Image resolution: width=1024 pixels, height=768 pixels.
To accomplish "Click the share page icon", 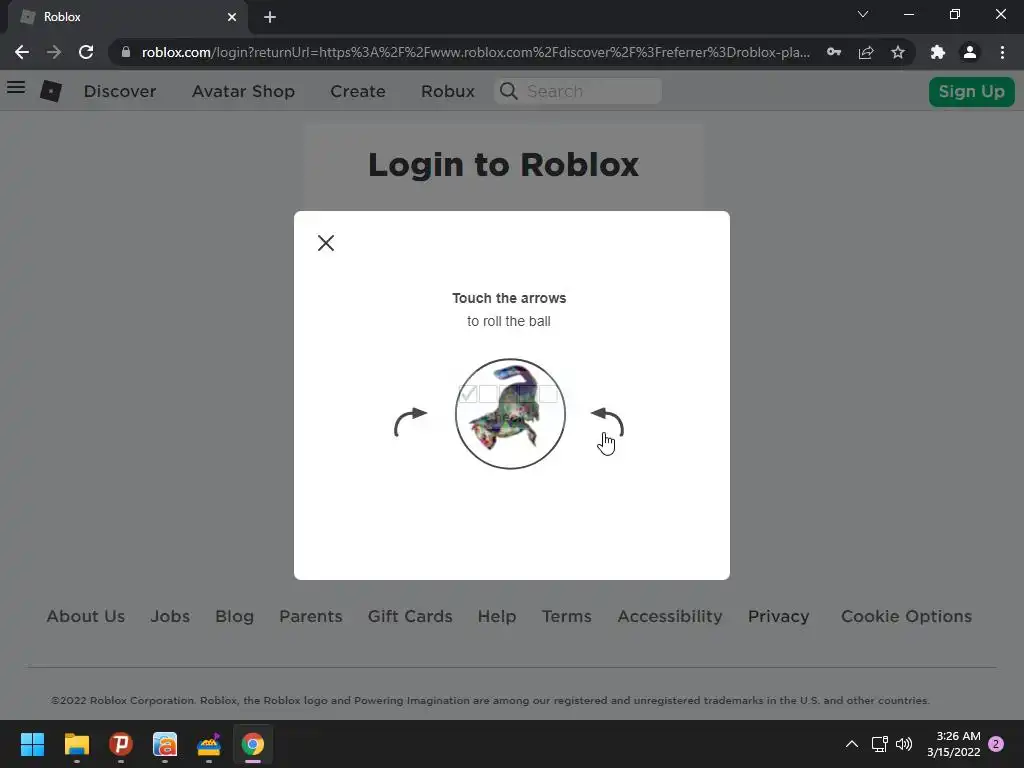I will (866, 52).
